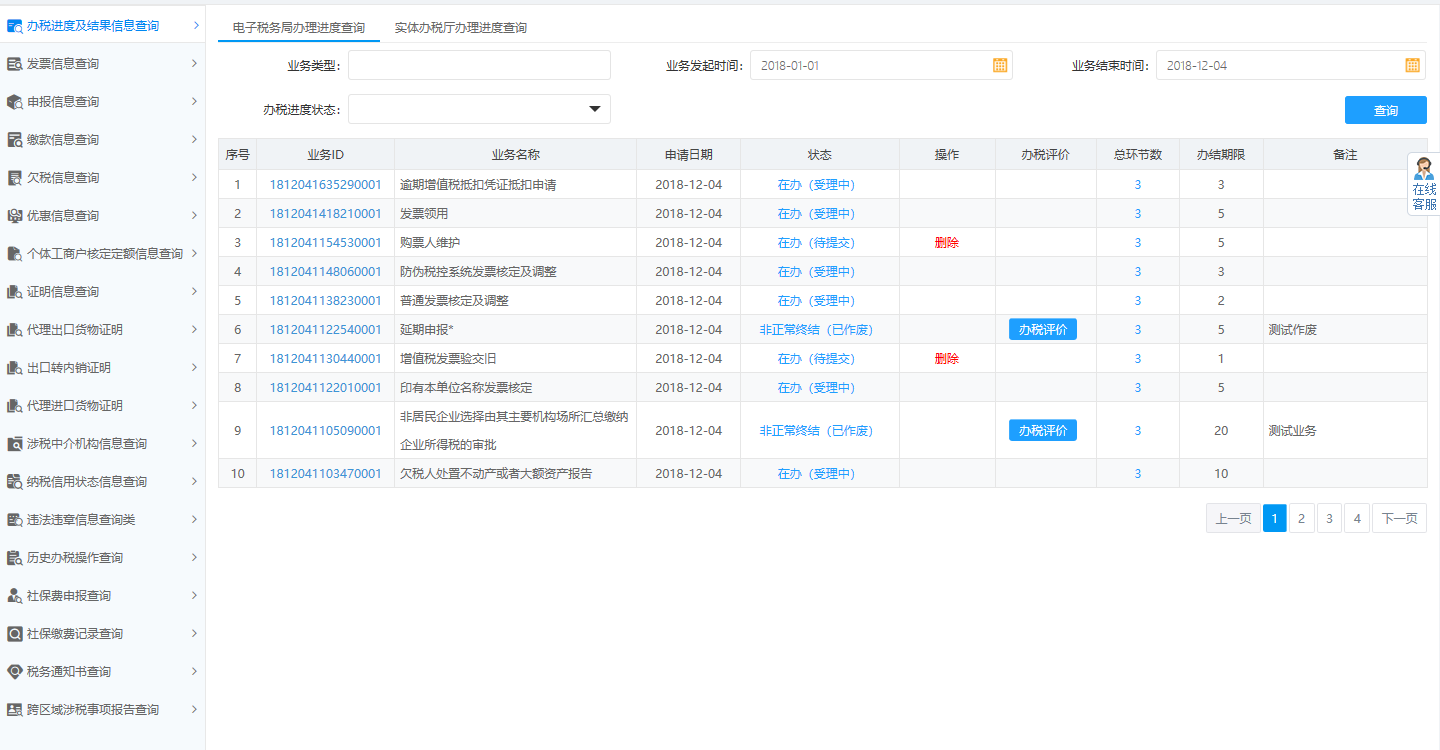Open the calendar icon beside 业务发起时间
1440x750 pixels.
coord(997,64)
